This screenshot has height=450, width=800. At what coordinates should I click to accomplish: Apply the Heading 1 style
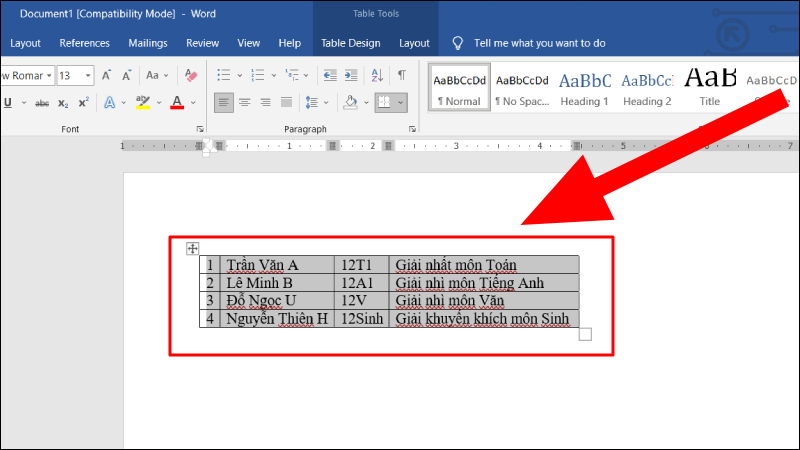click(x=584, y=88)
